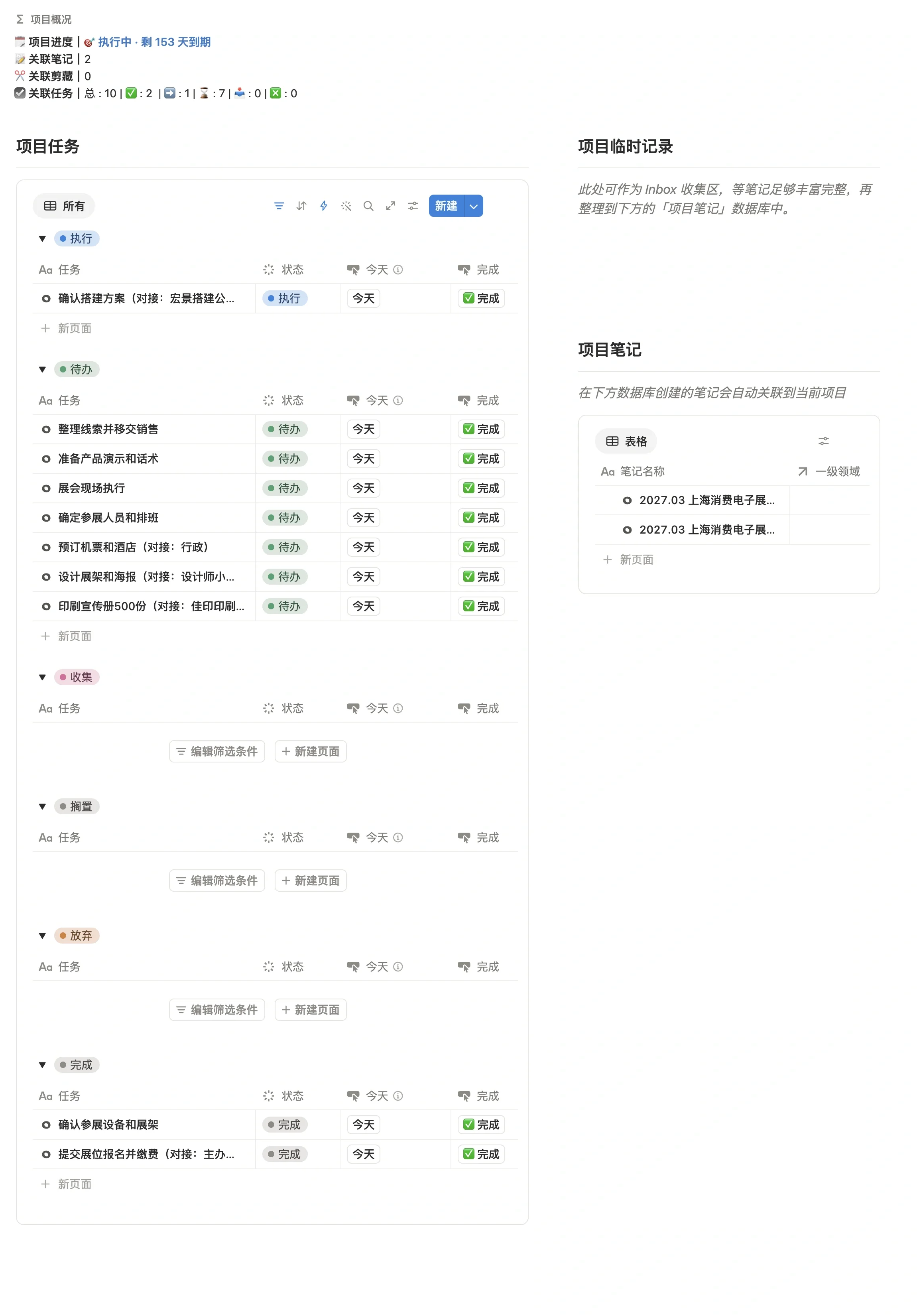Image resolution: width=917 pixels, height=1316 pixels.
Task: Open dropdown arrow next to 新建 button
Action: (x=474, y=206)
